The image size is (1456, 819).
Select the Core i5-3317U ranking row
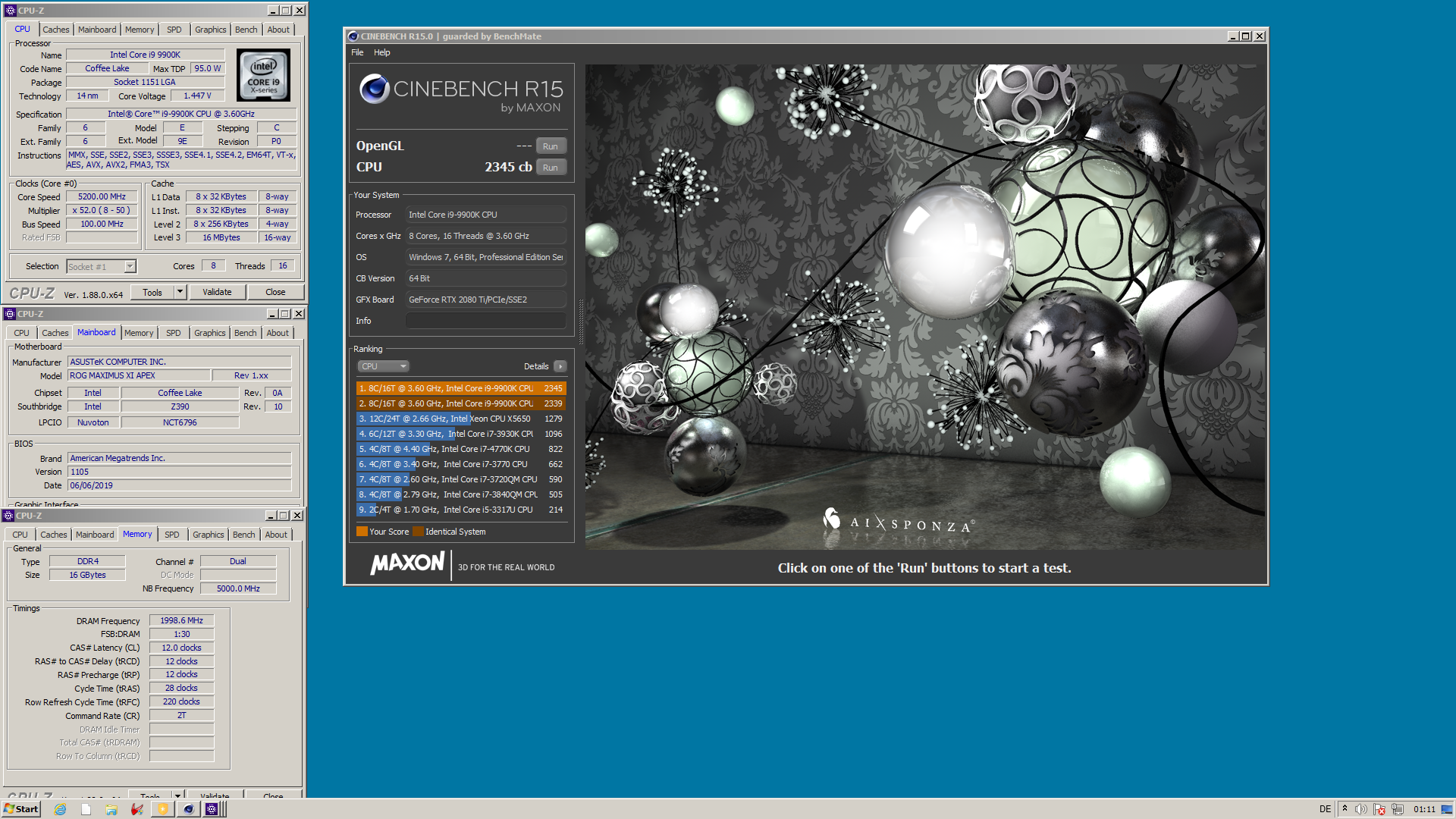point(461,510)
